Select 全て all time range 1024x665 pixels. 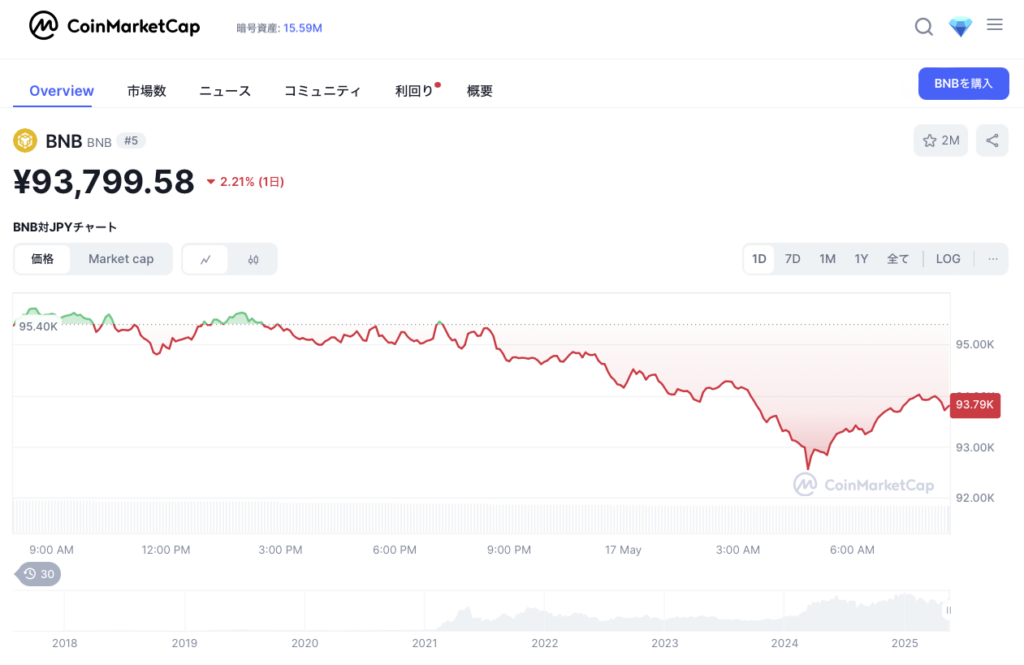[x=897, y=259]
